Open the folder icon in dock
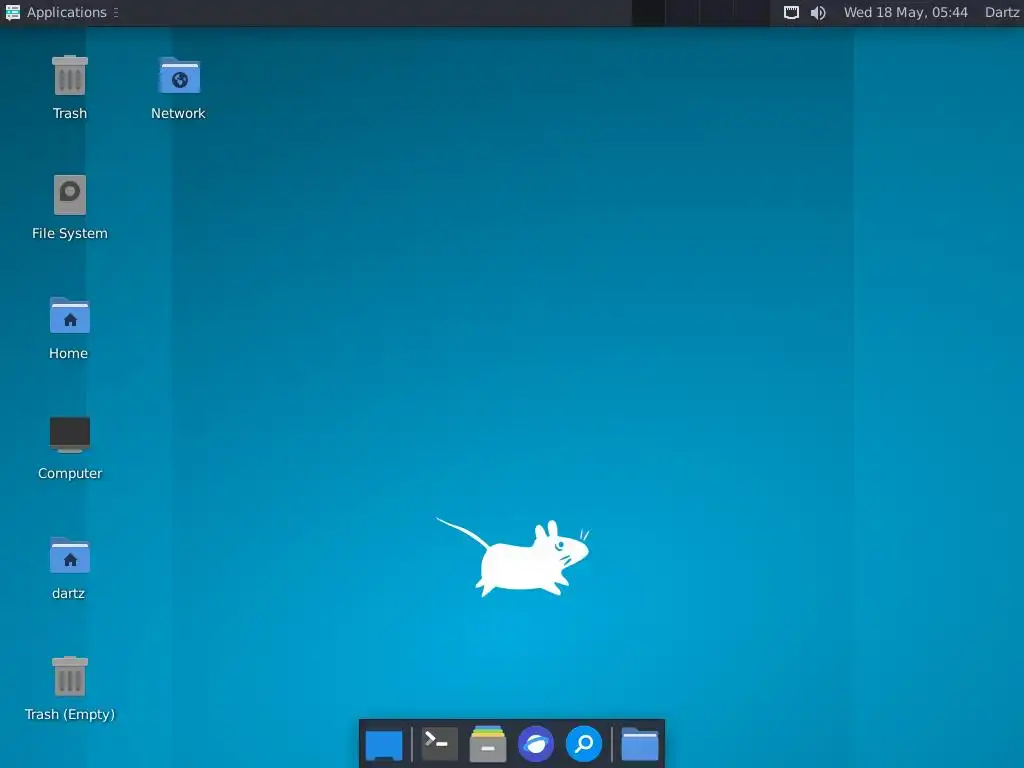1024x768 pixels. pos(639,744)
